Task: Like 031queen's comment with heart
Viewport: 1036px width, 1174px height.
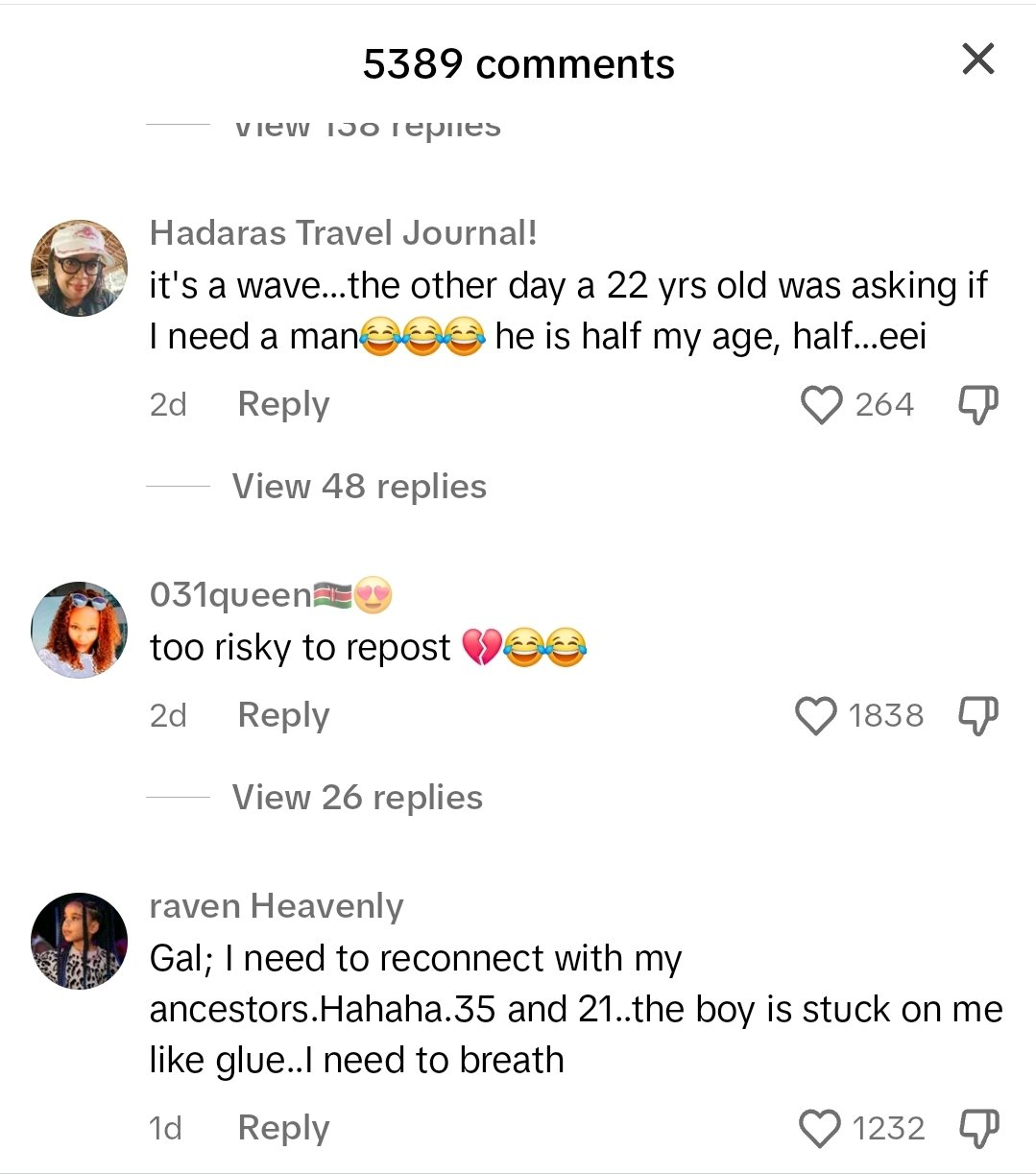Action: tap(817, 716)
